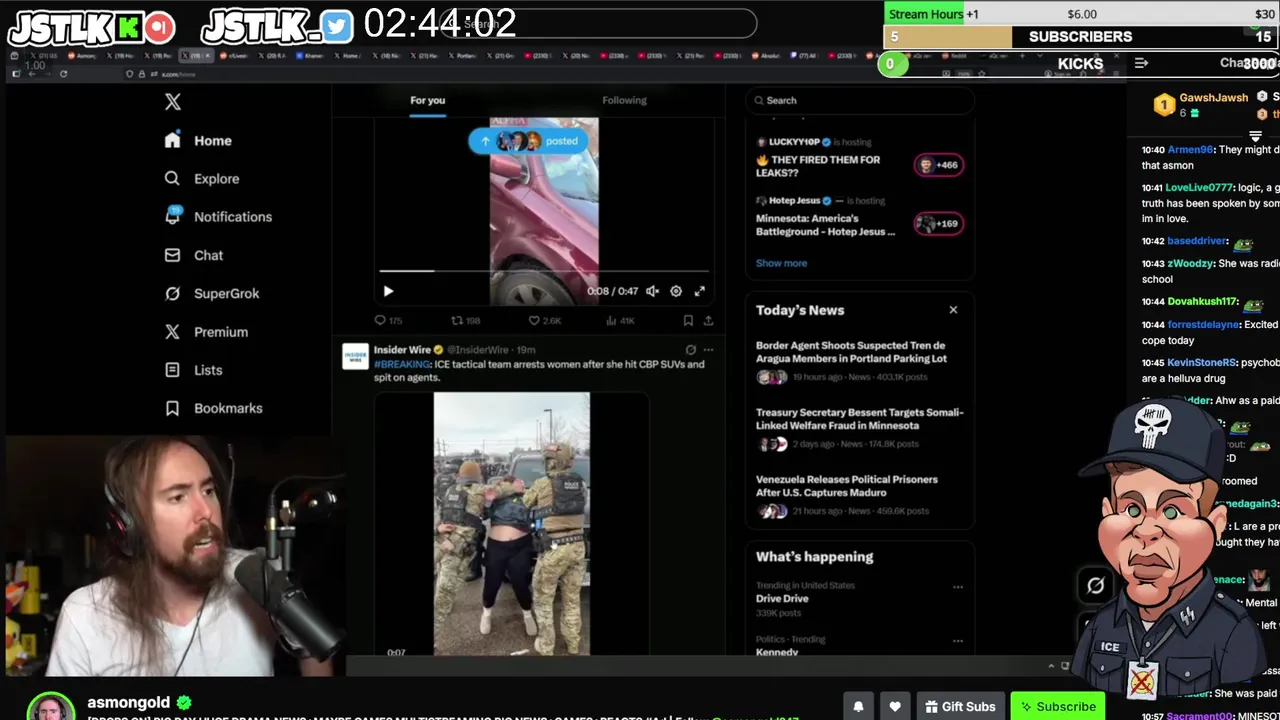Viewport: 1280px width, 720px height.
Task: Open the Insider Wire account name
Action: (x=402, y=350)
